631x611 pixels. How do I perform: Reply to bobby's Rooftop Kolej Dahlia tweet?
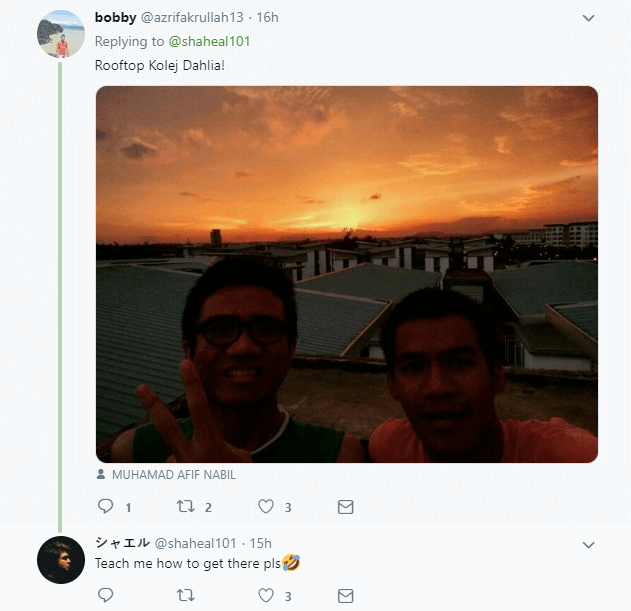coord(105,506)
